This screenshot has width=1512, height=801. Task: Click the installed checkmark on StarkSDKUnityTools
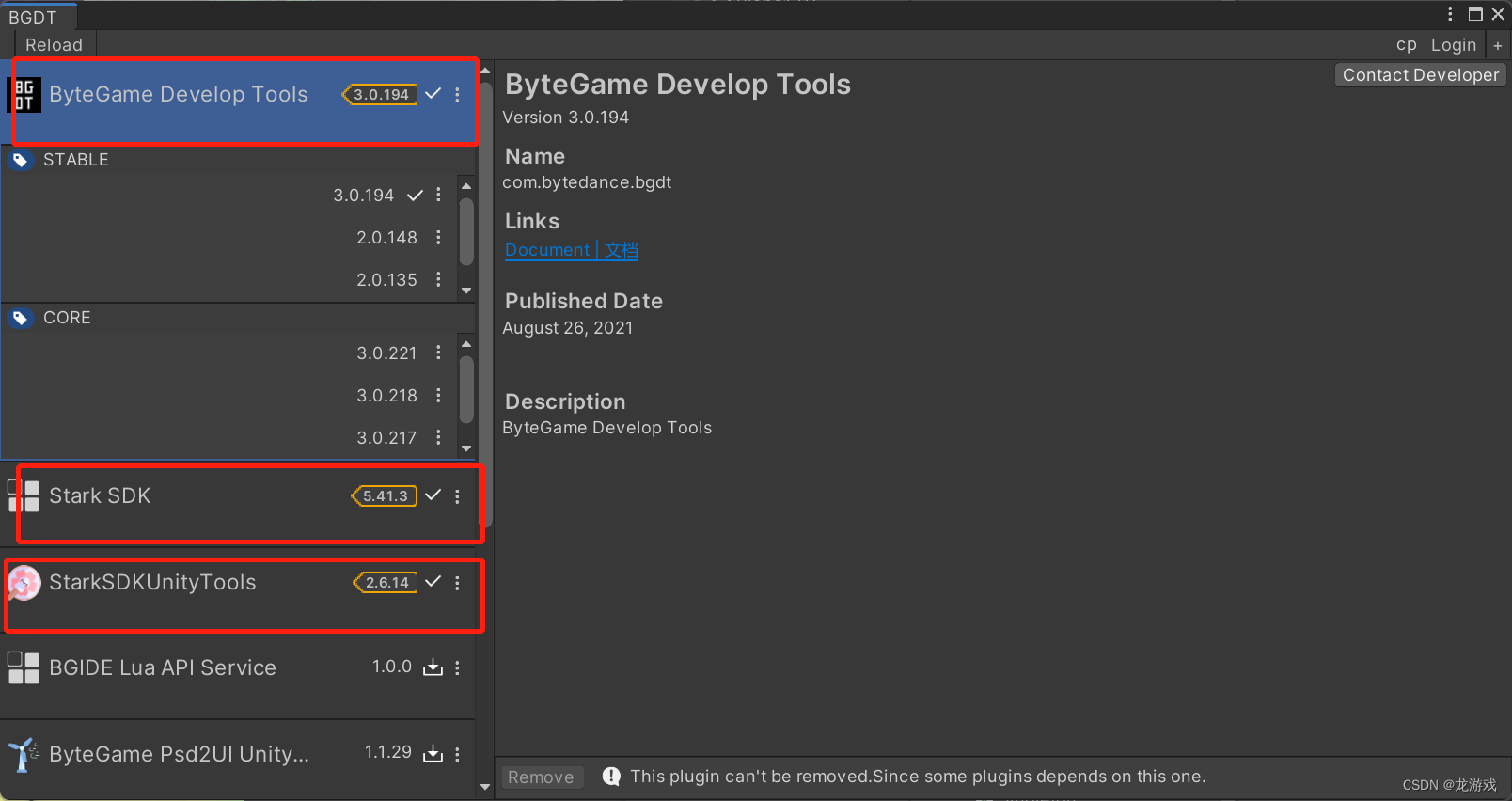coord(433,582)
